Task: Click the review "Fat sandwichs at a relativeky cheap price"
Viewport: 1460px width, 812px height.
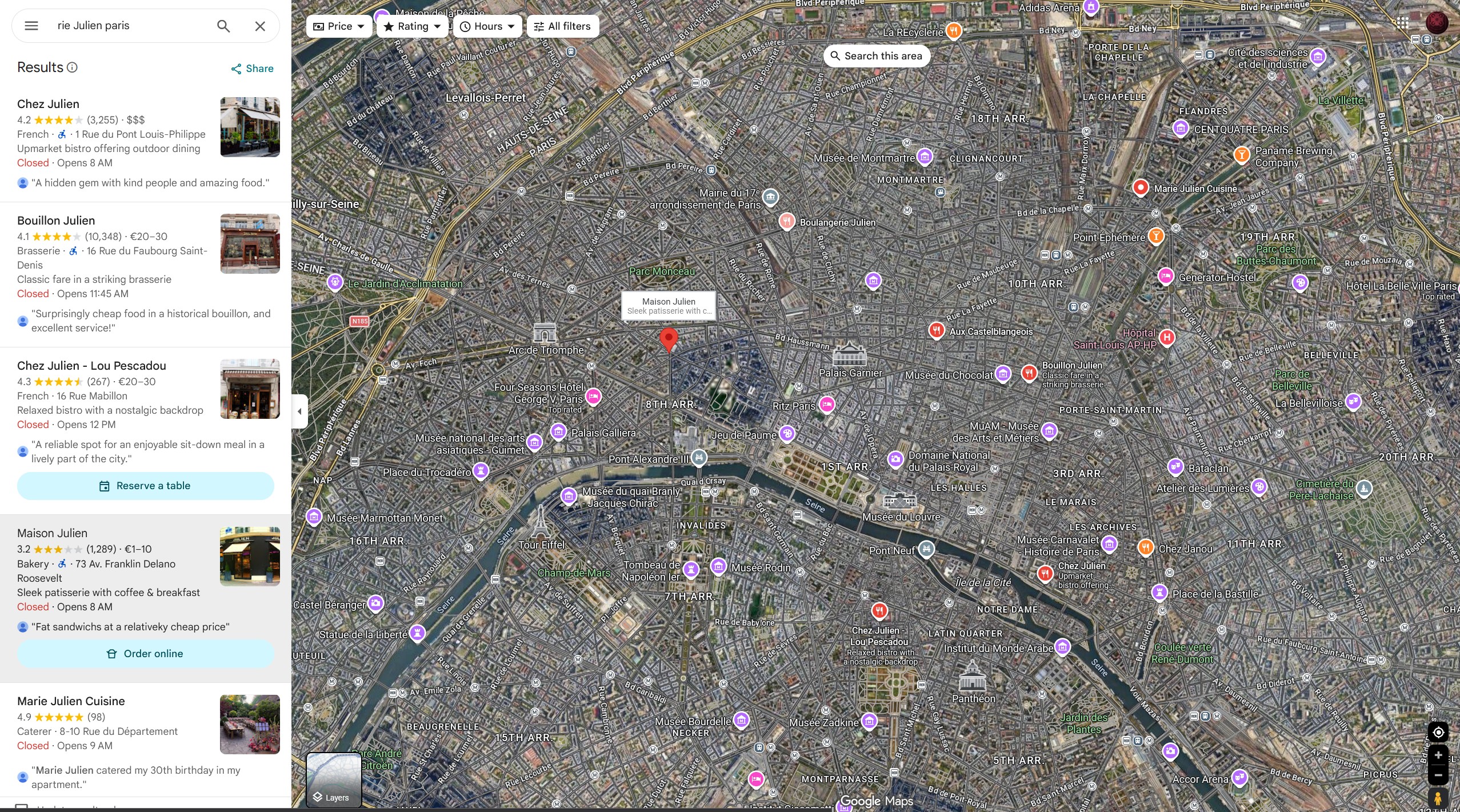Action: click(x=130, y=627)
